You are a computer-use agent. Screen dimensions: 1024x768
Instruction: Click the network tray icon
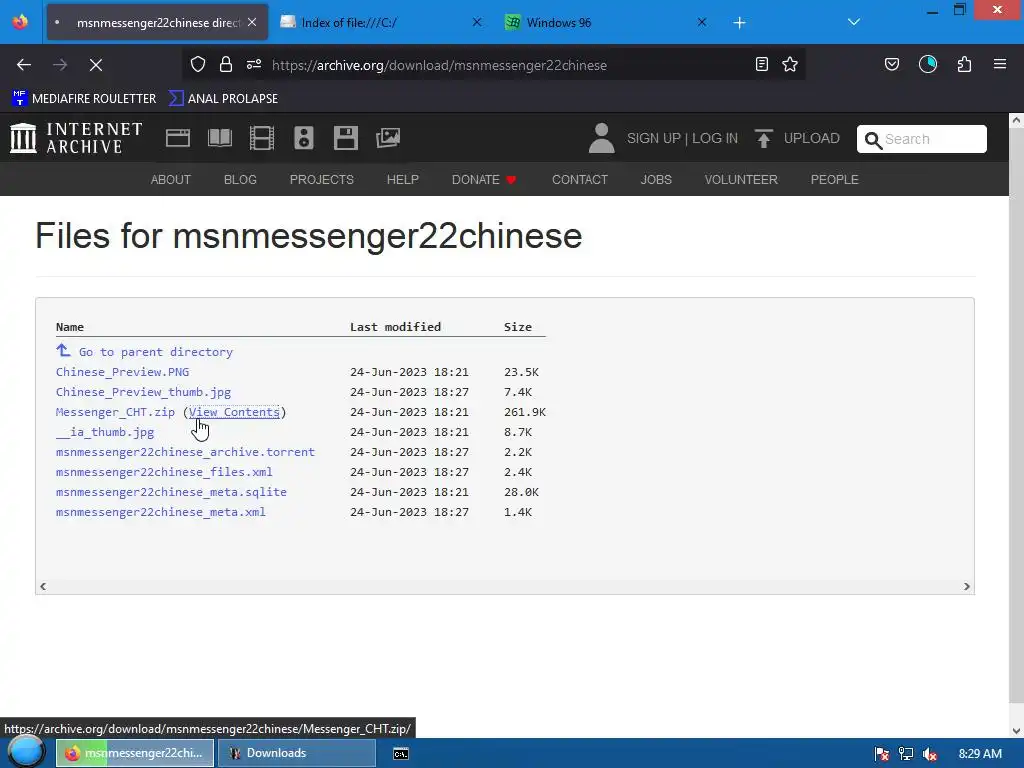(906, 754)
